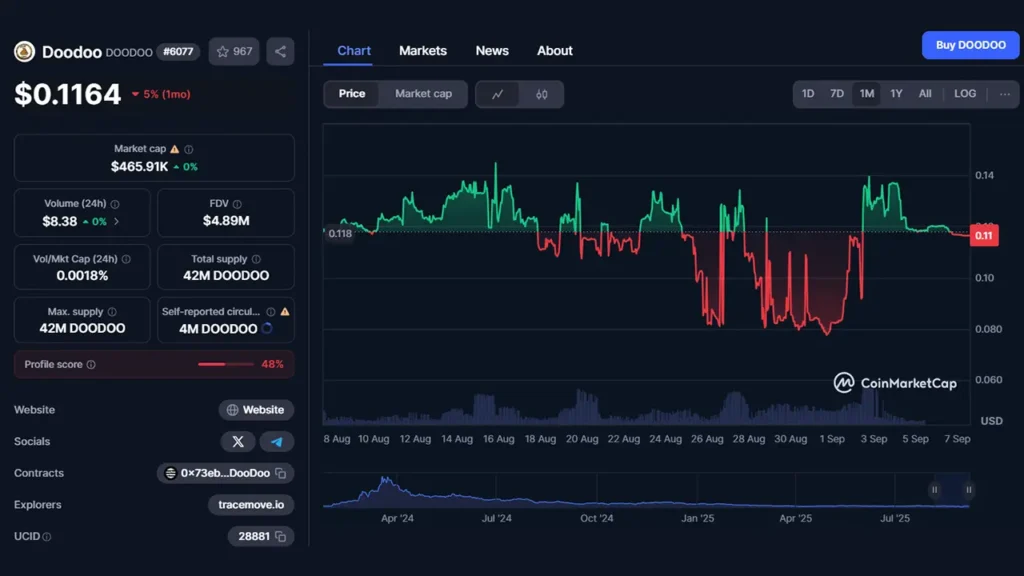Click the CoinMarketCap logo on the chart

895,383
